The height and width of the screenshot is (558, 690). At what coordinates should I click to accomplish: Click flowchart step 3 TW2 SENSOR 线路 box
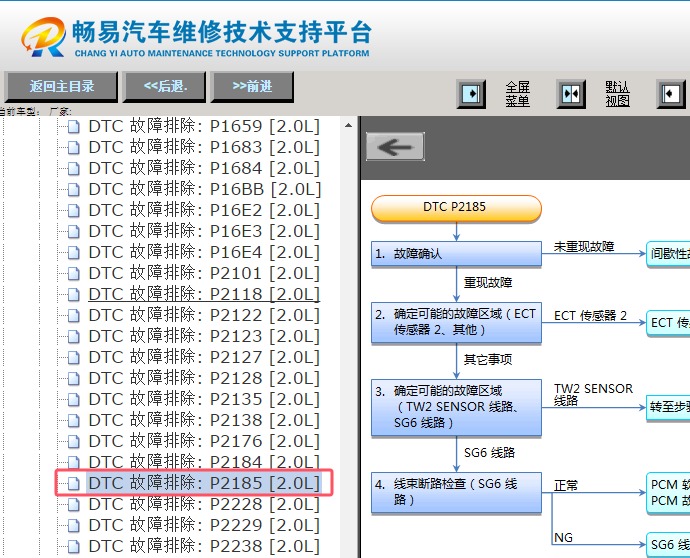click(456, 407)
